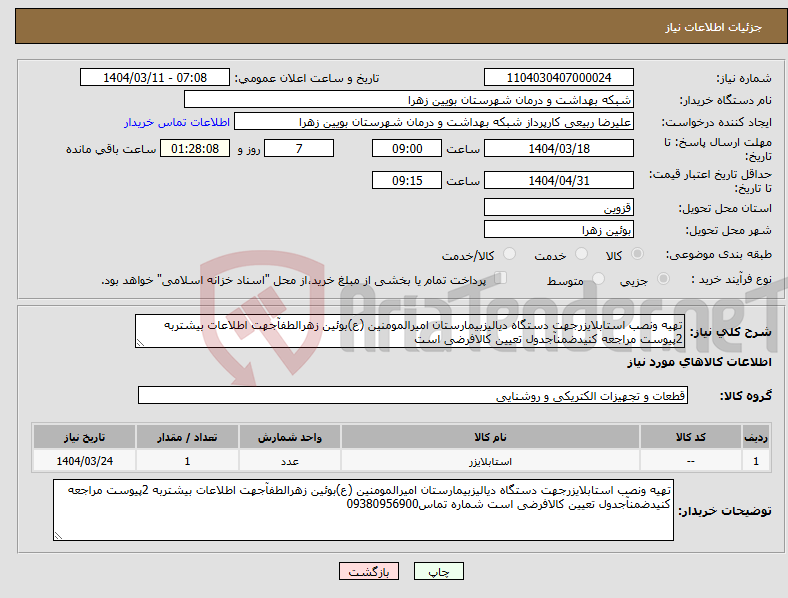Click the استابلایزر item name cell
The height and width of the screenshot is (598, 788).
click(490, 461)
